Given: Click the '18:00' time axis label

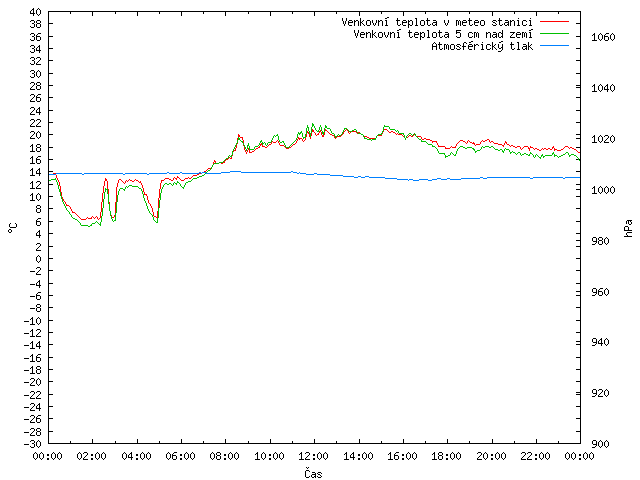Looking at the screenshot, I should coord(447,456).
